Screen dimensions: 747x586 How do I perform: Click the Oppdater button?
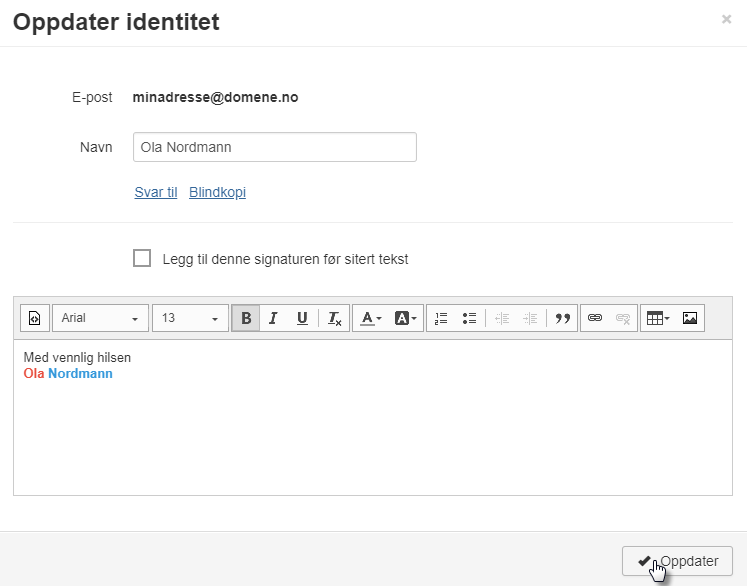(x=677, y=561)
